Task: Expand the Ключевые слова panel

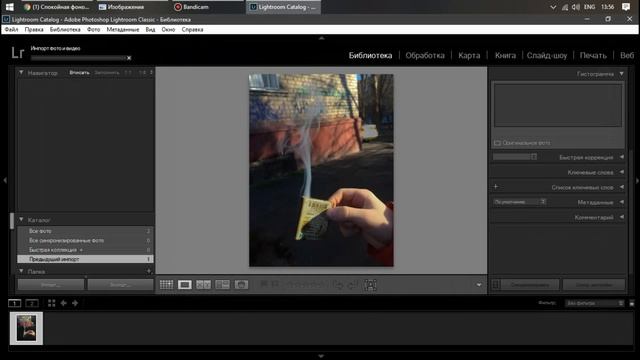Action: point(621,172)
